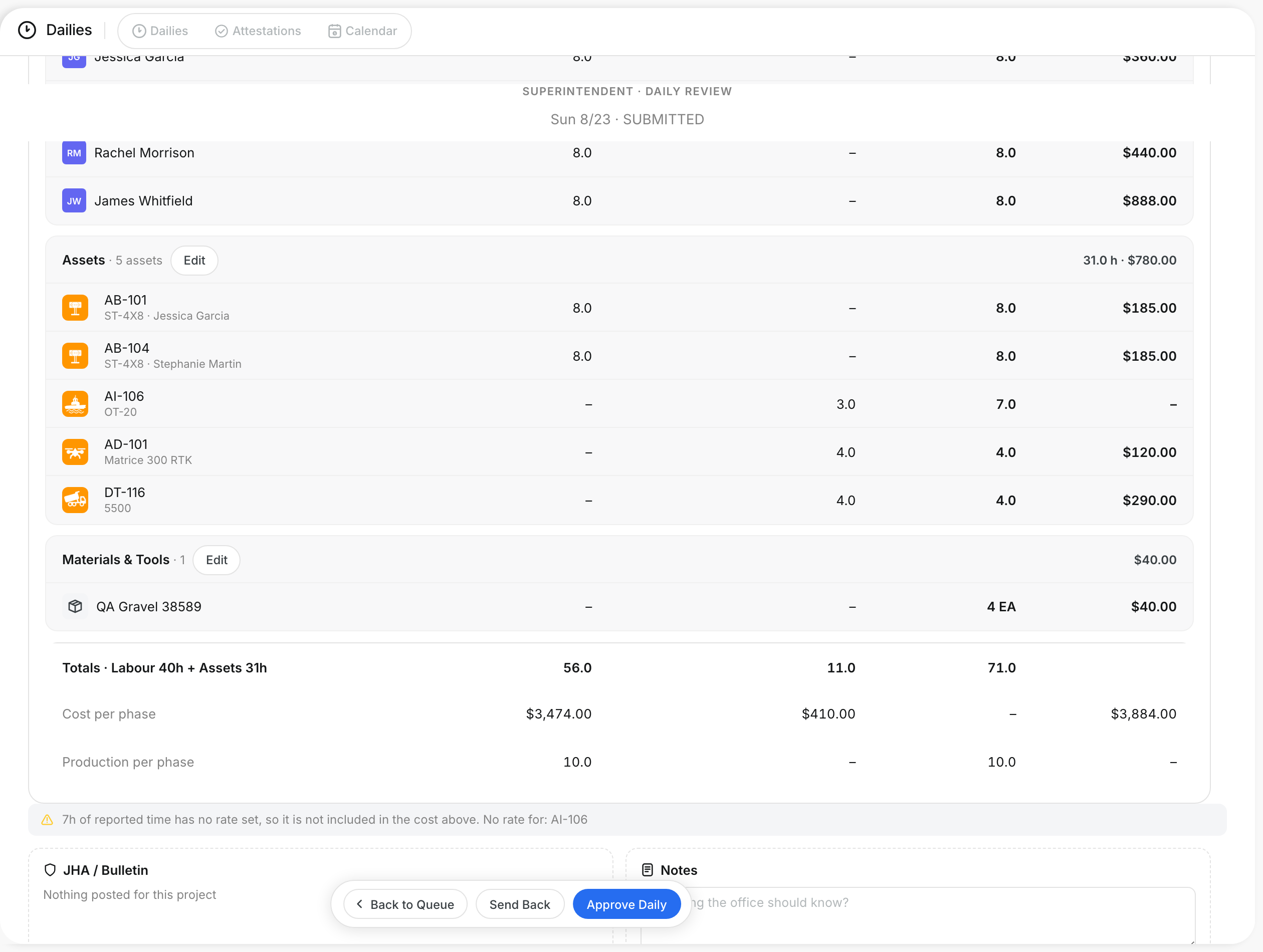The height and width of the screenshot is (952, 1263).
Task: Click the $410.00 cost per phase value
Action: tap(828, 714)
